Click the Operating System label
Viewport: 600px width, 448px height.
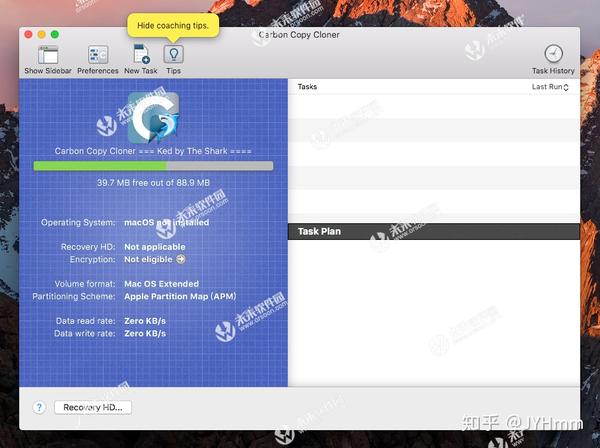[78, 222]
